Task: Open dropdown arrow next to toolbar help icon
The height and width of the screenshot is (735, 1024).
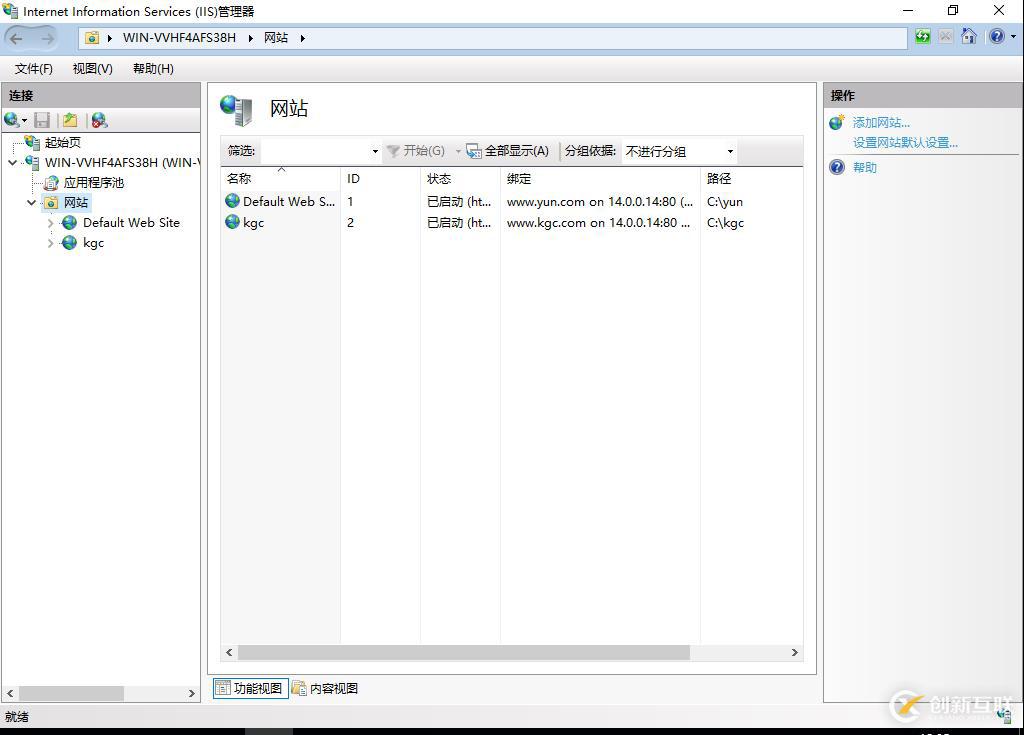Action: [x=1014, y=37]
